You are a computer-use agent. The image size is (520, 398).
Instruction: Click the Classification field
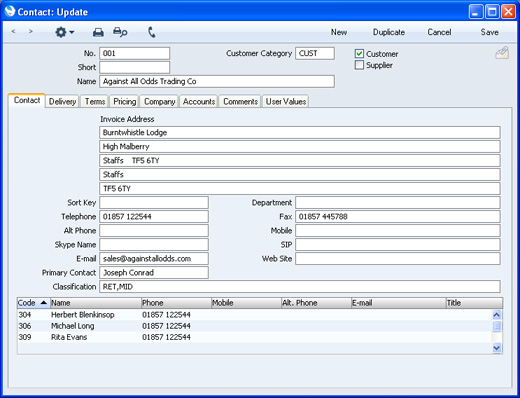(x=300, y=286)
